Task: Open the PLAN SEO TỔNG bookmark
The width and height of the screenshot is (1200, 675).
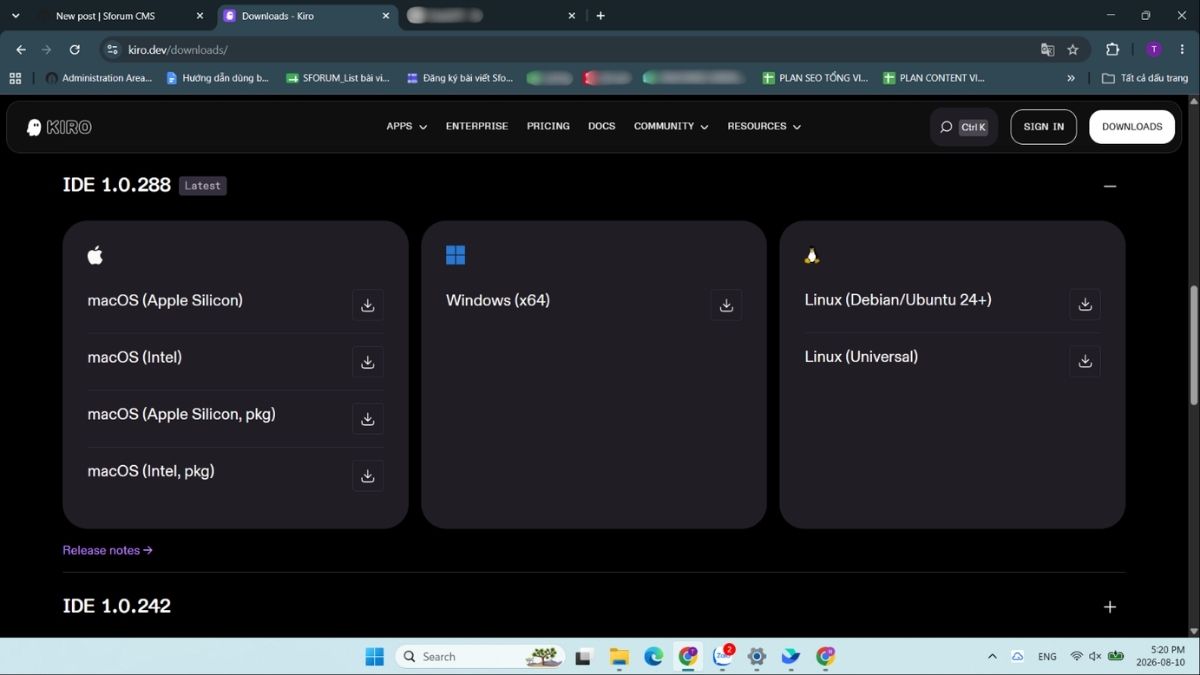Action: (815, 78)
